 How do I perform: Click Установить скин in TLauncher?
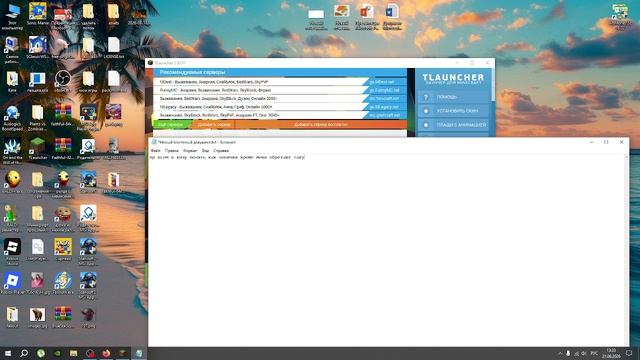(454, 111)
